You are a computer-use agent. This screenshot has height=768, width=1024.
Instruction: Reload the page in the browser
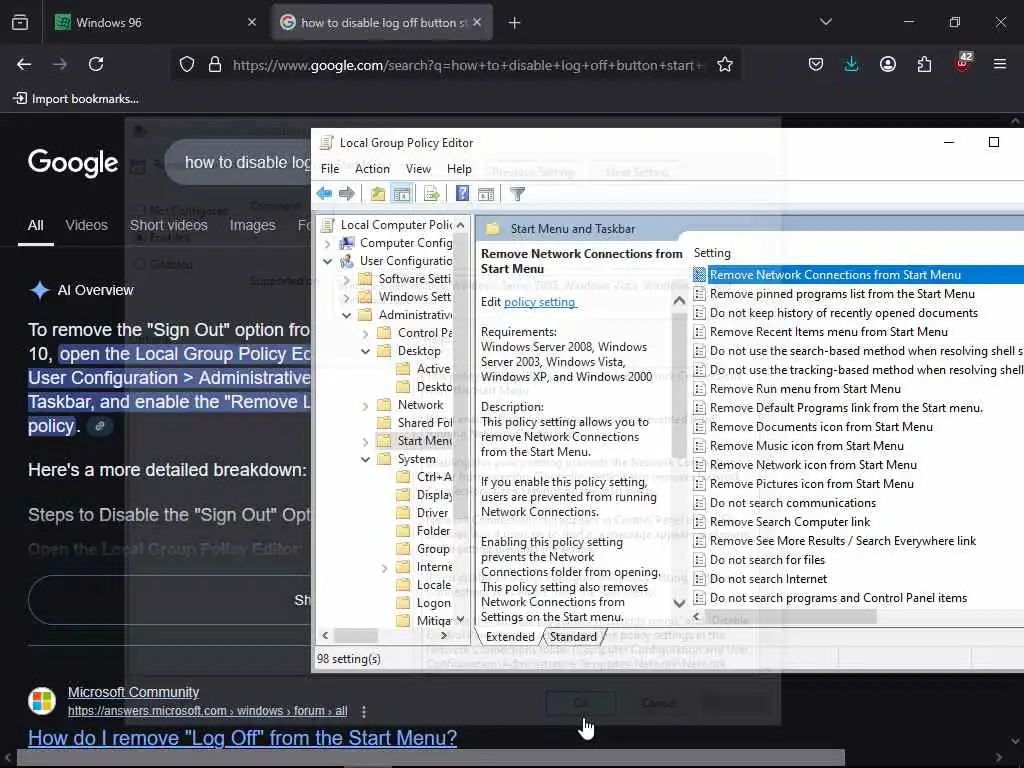[x=96, y=64]
